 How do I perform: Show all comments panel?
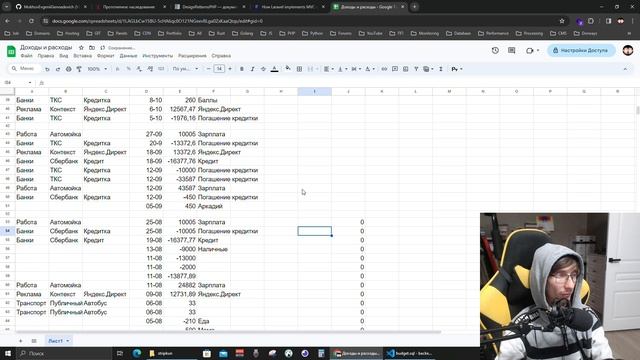[511, 50]
